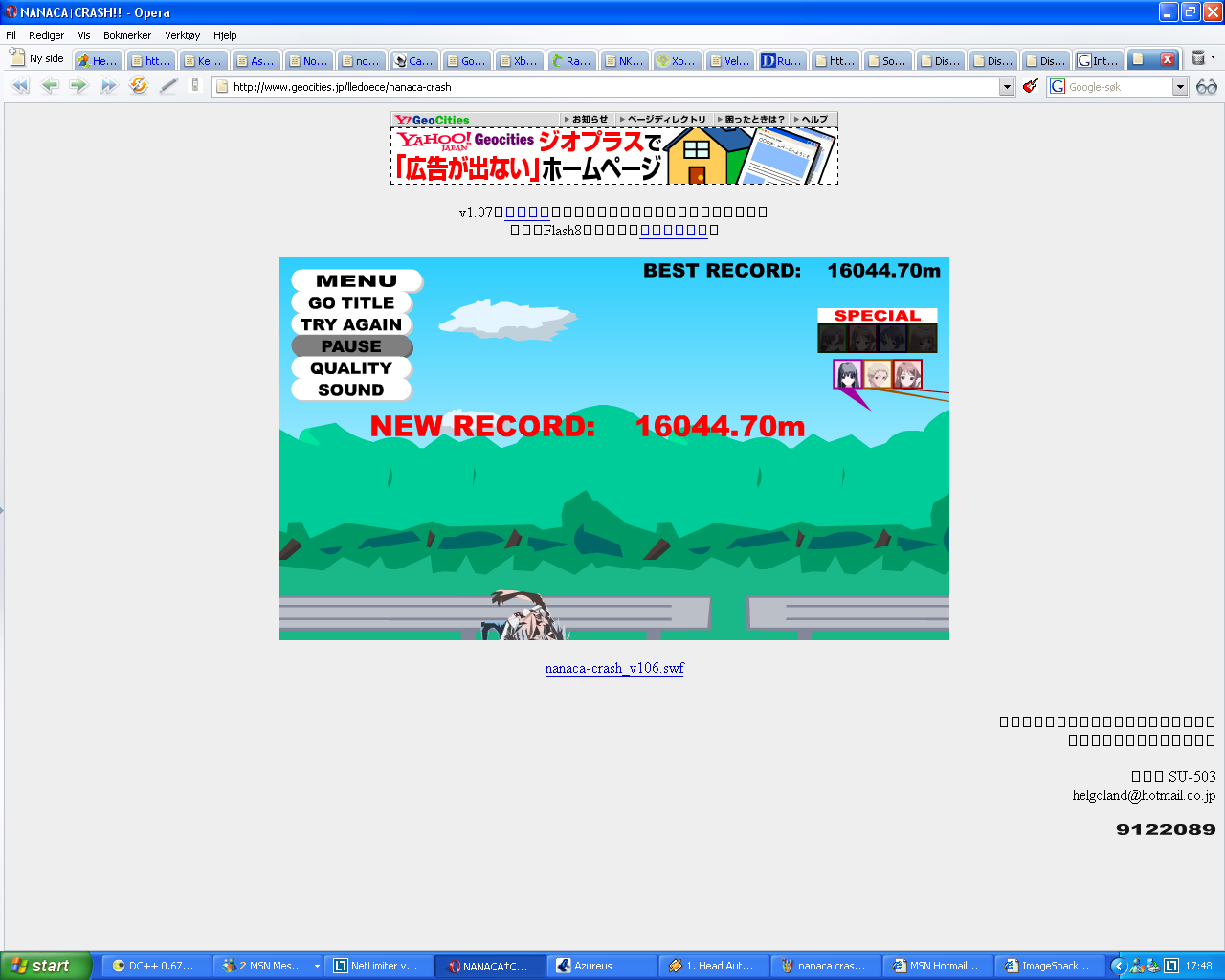The image size is (1225, 980).
Task: Toggle SOUND in the game menu
Action: 351,390
